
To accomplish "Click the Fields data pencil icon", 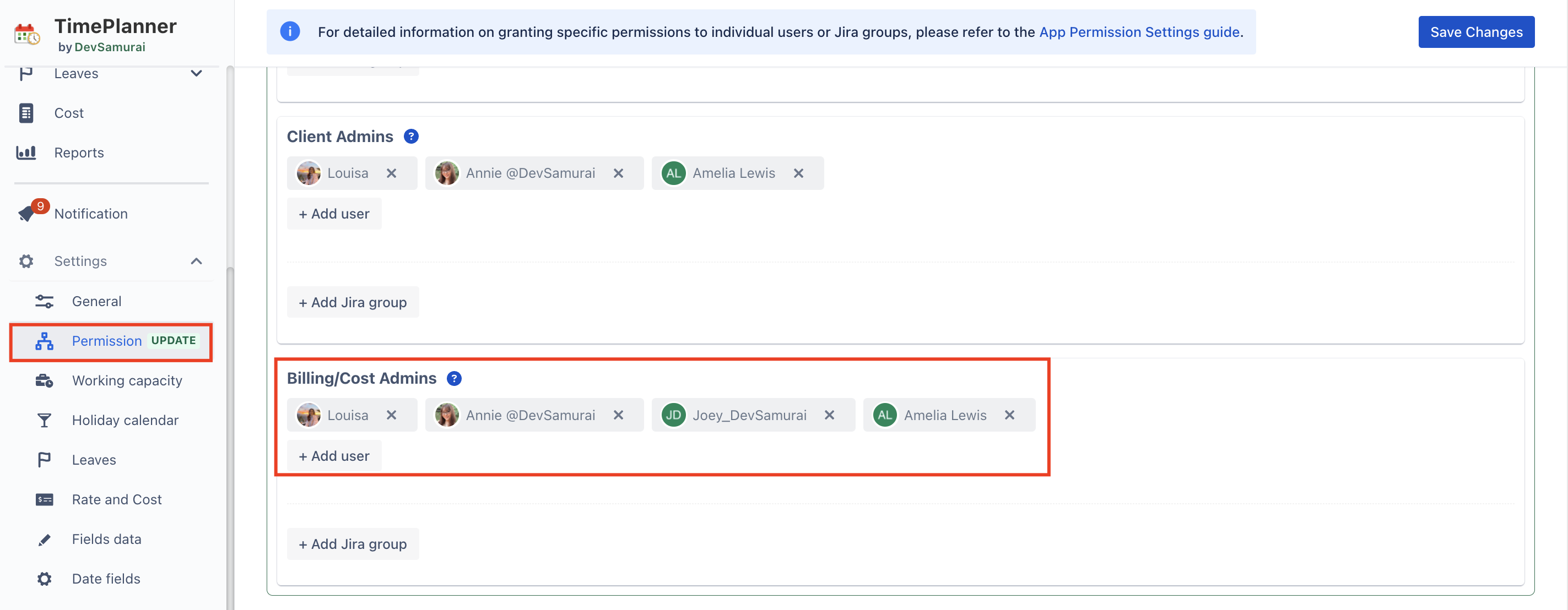I will click(x=45, y=539).
